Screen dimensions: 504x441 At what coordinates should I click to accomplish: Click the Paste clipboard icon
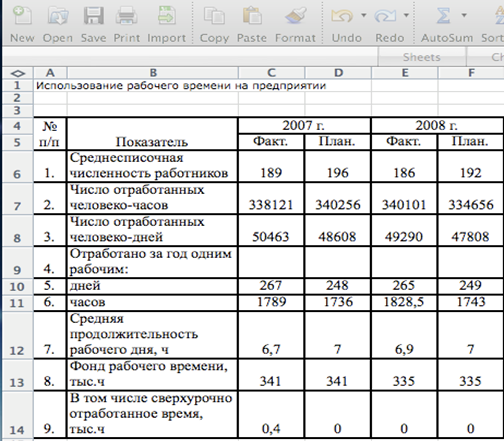coord(252,15)
